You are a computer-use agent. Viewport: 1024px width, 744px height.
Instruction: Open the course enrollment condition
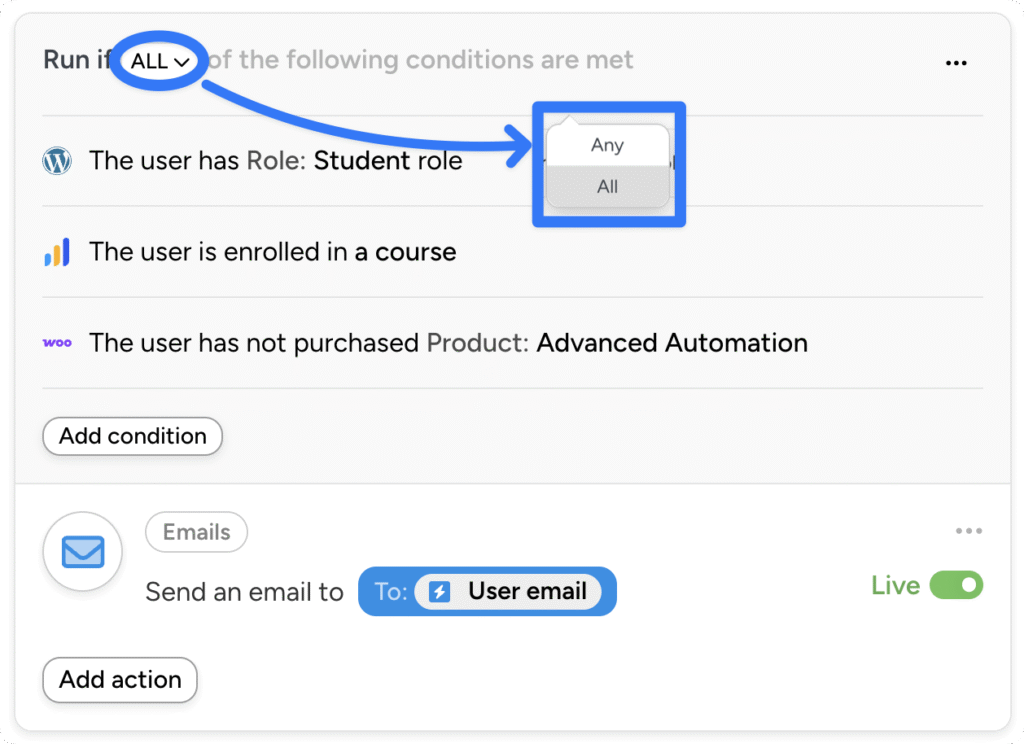tap(273, 252)
